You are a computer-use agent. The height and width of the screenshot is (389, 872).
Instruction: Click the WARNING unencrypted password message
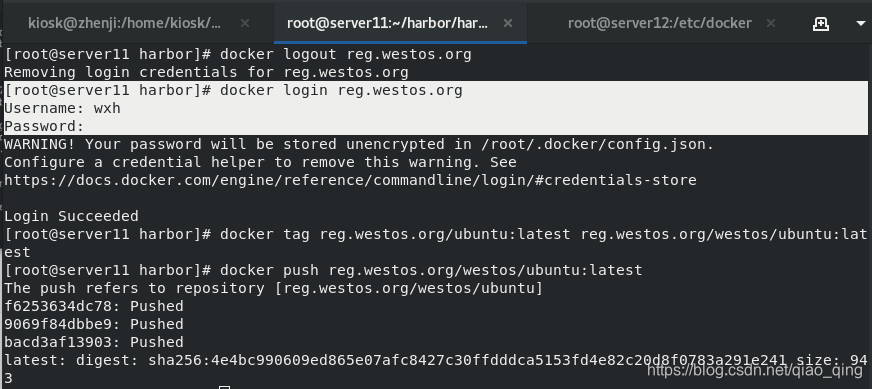[x=359, y=145]
